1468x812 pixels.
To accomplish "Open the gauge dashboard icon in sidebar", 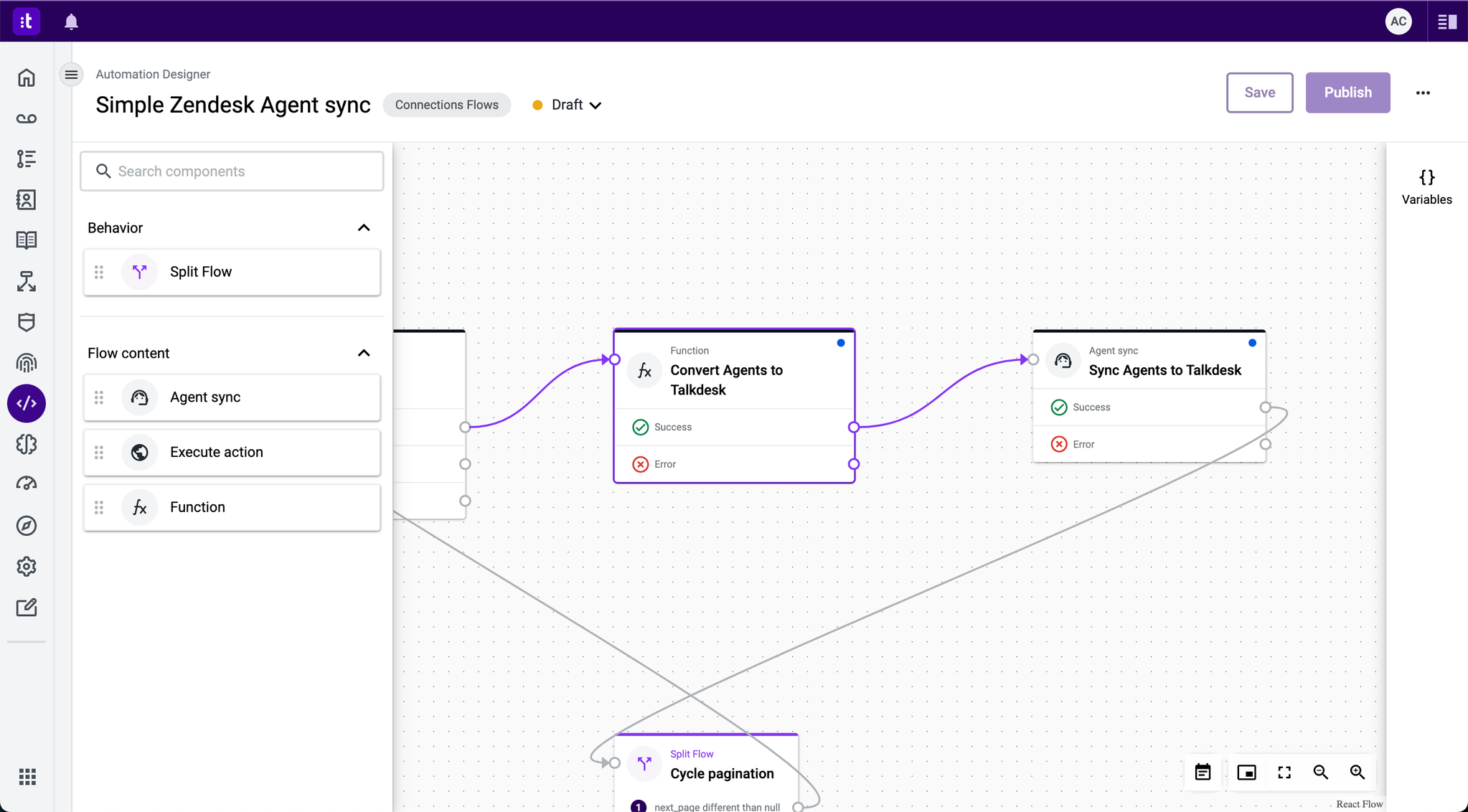I will (27, 484).
